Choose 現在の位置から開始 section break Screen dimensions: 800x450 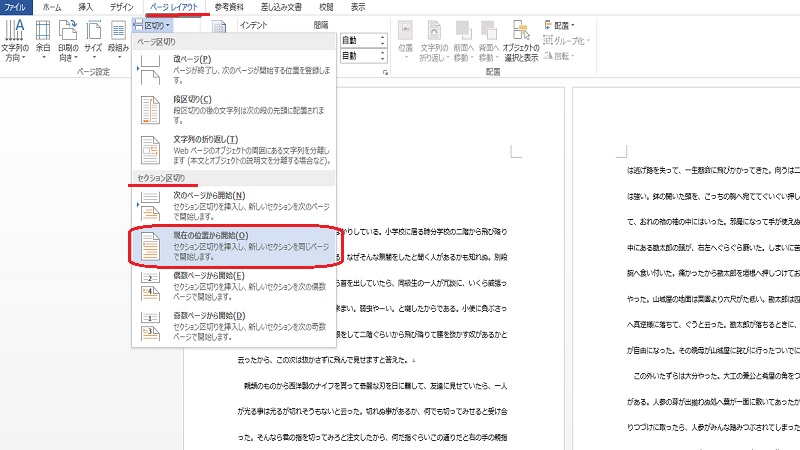tap(234, 245)
